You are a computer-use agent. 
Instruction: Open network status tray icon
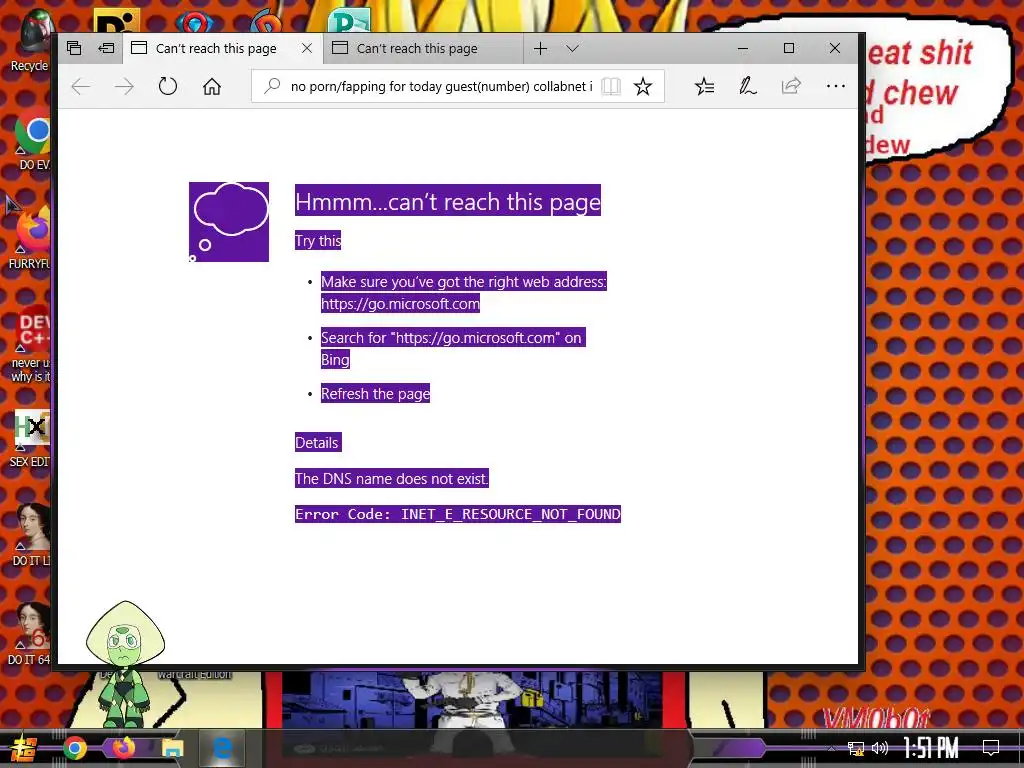click(x=855, y=748)
